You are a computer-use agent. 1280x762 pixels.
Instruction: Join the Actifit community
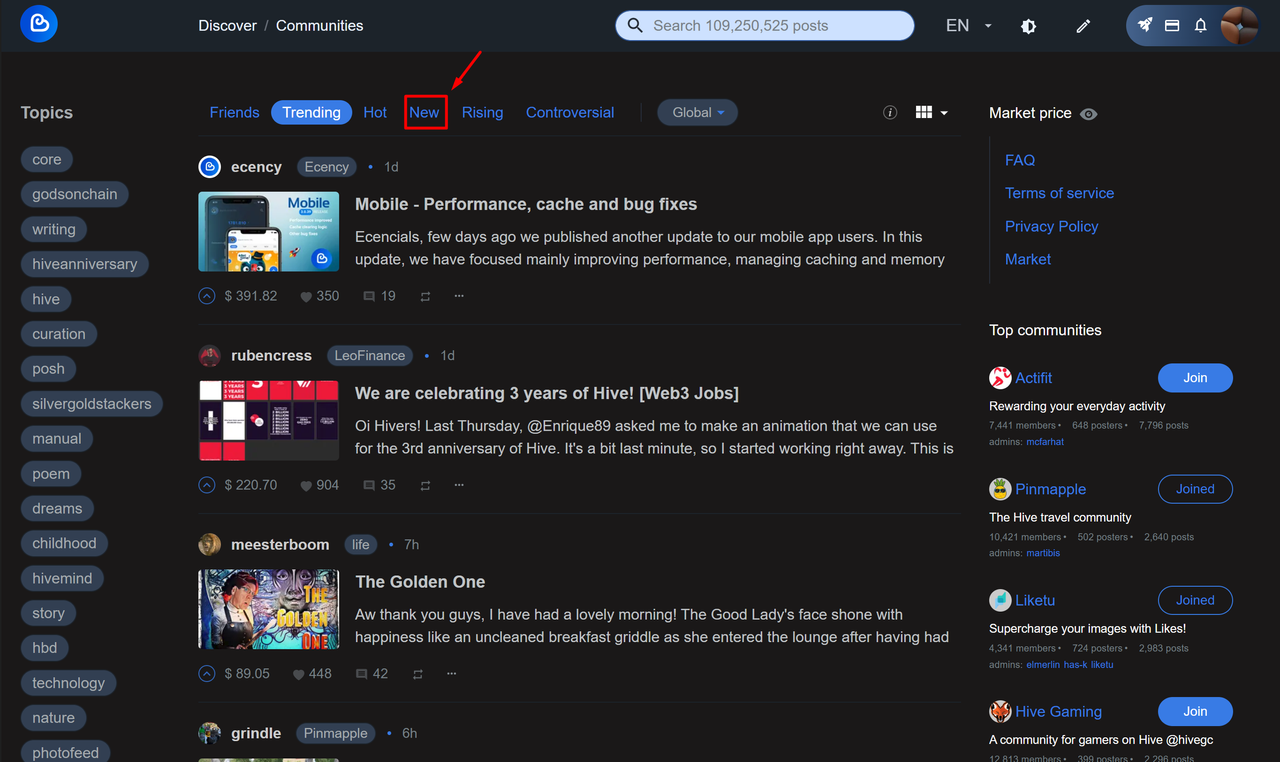click(1195, 378)
